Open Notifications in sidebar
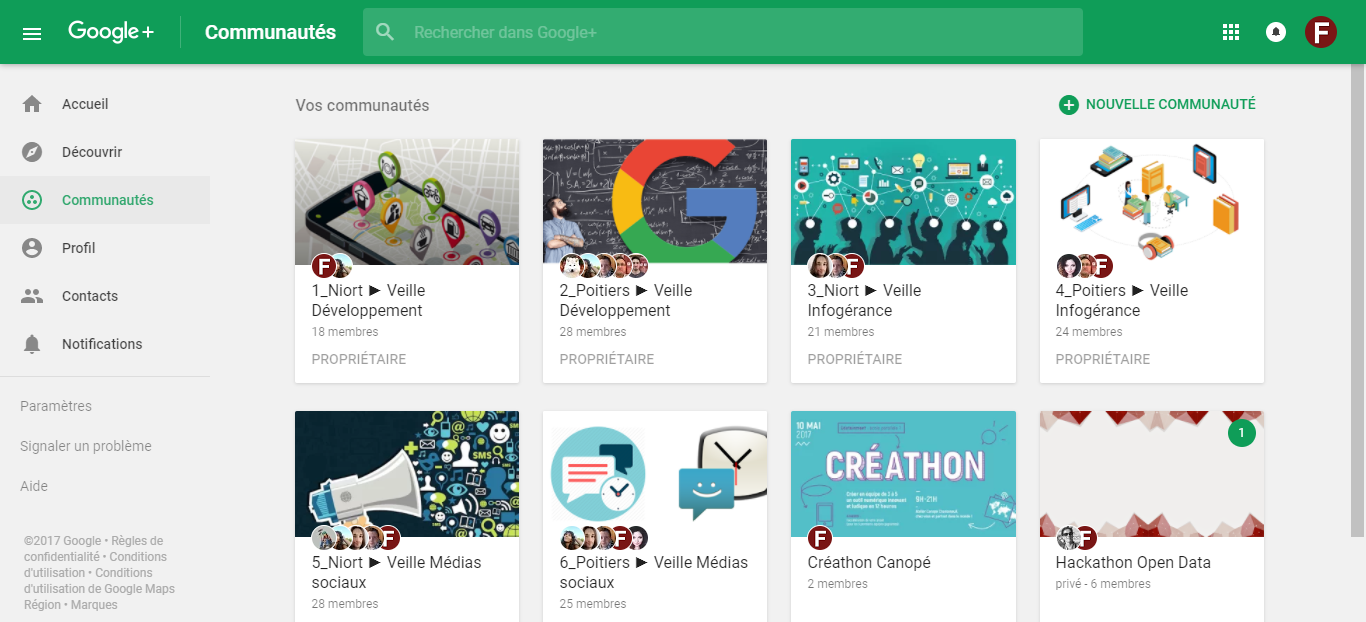 [x=105, y=344]
